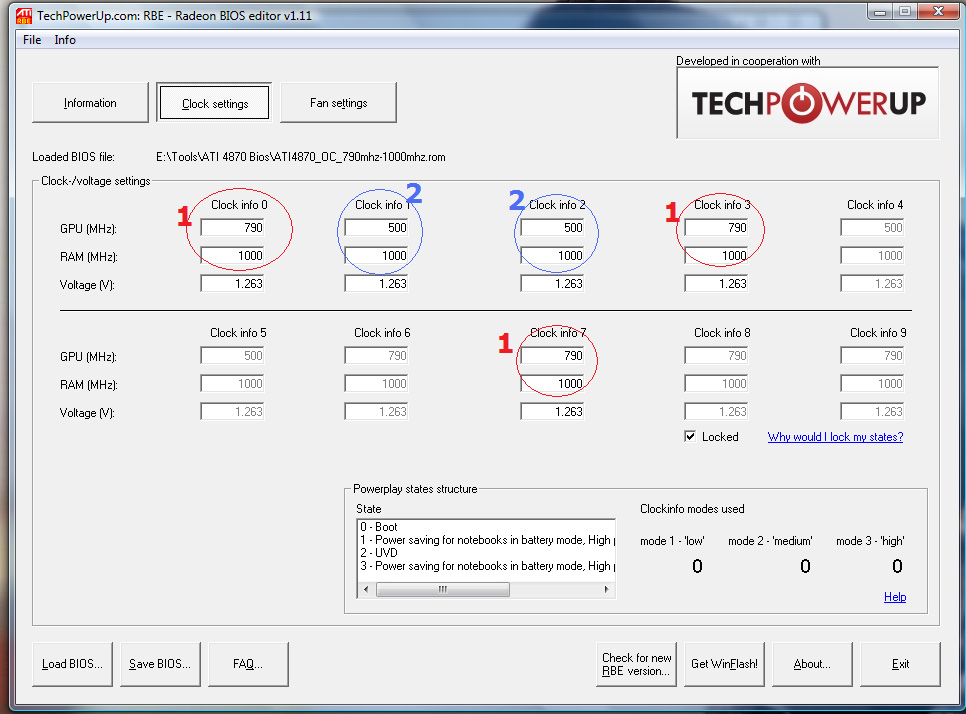
Task: Select state 3 Power saving row
Action: coord(487,566)
